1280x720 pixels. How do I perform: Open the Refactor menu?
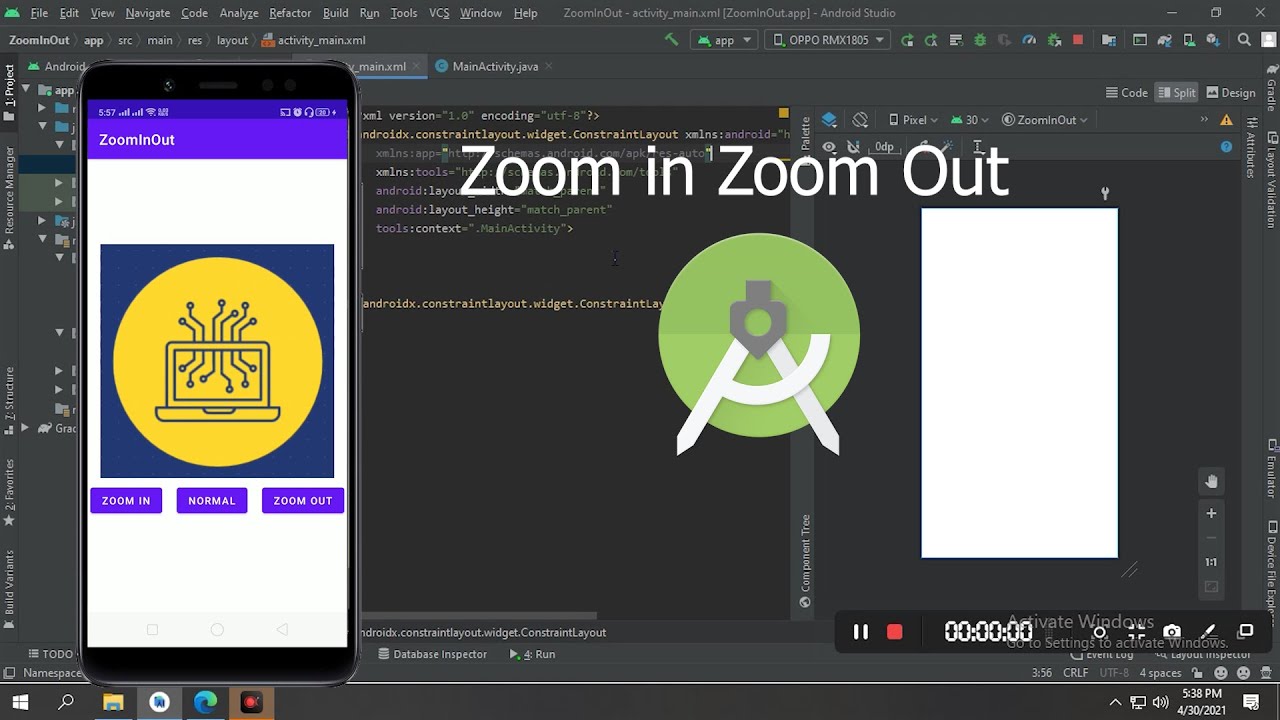(x=290, y=13)
